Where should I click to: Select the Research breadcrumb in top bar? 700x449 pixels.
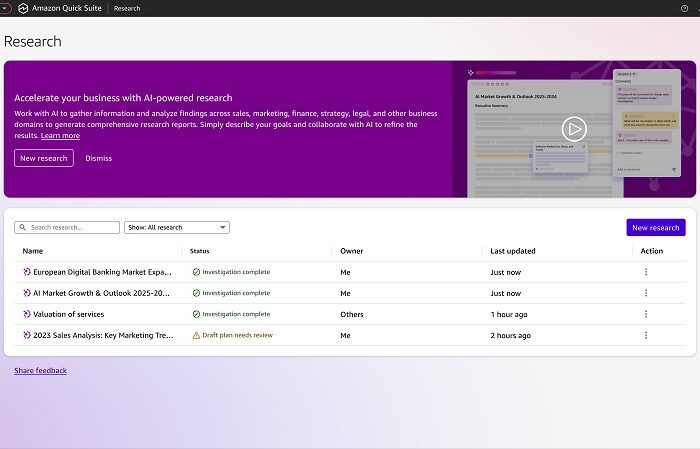127,8
